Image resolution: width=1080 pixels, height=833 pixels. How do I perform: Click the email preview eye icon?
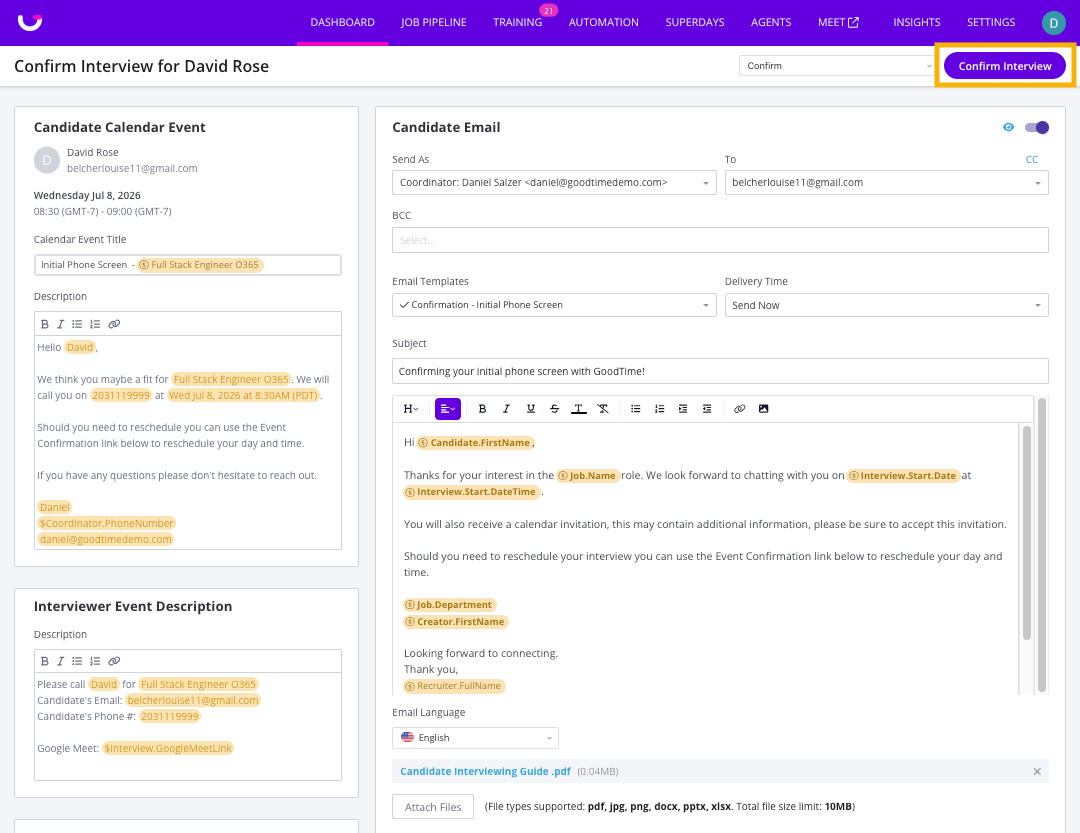pyautogui.click(x=1008, y=127)
